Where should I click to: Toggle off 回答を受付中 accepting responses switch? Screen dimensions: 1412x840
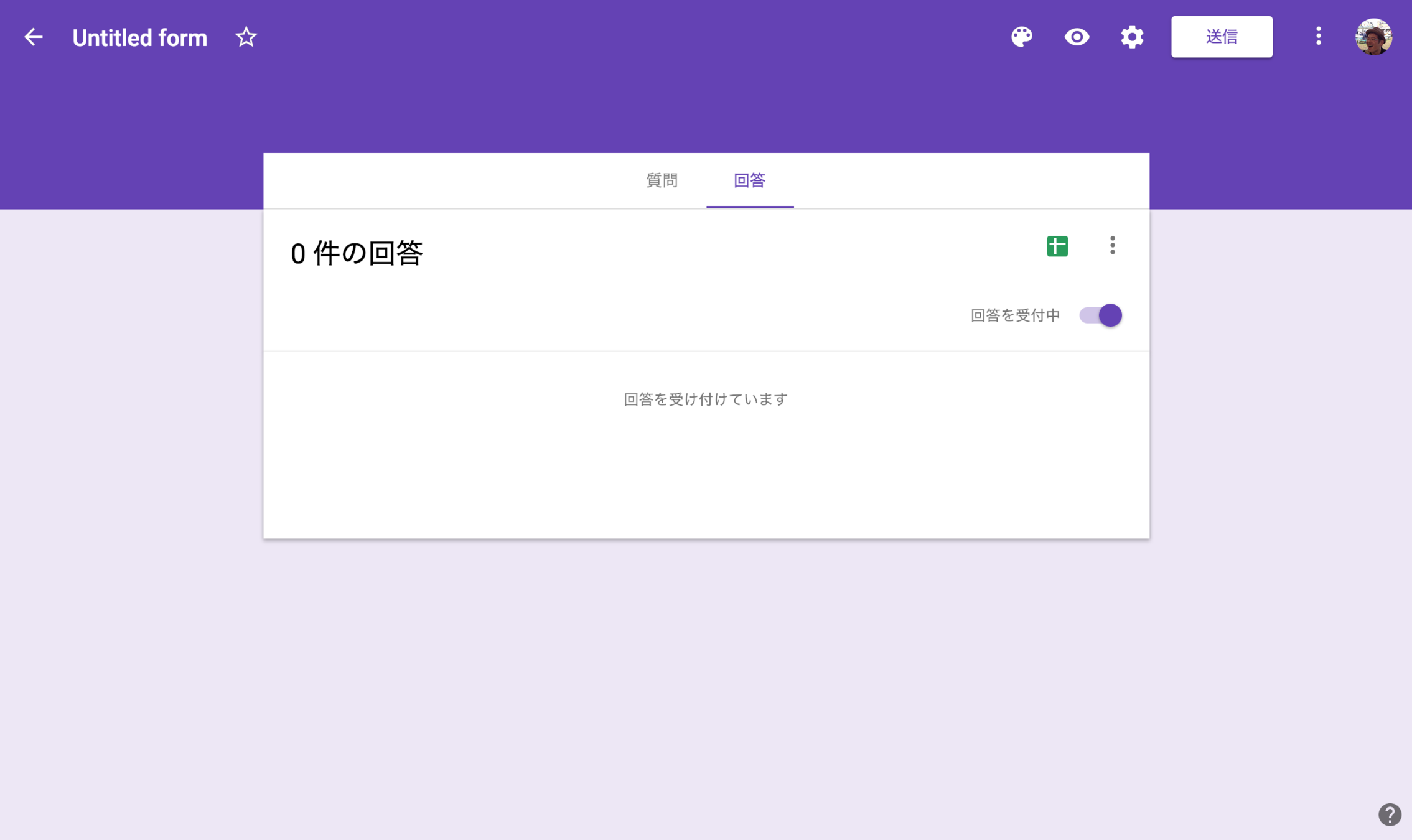coord(1100,315)
